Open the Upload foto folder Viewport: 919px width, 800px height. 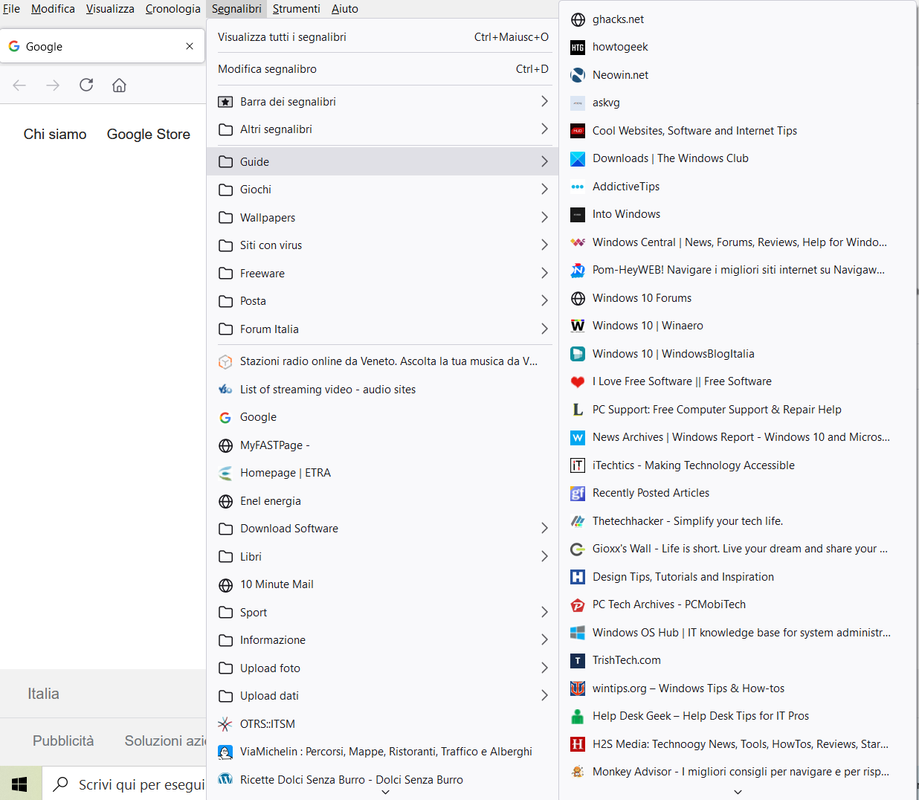coord(383,668)
